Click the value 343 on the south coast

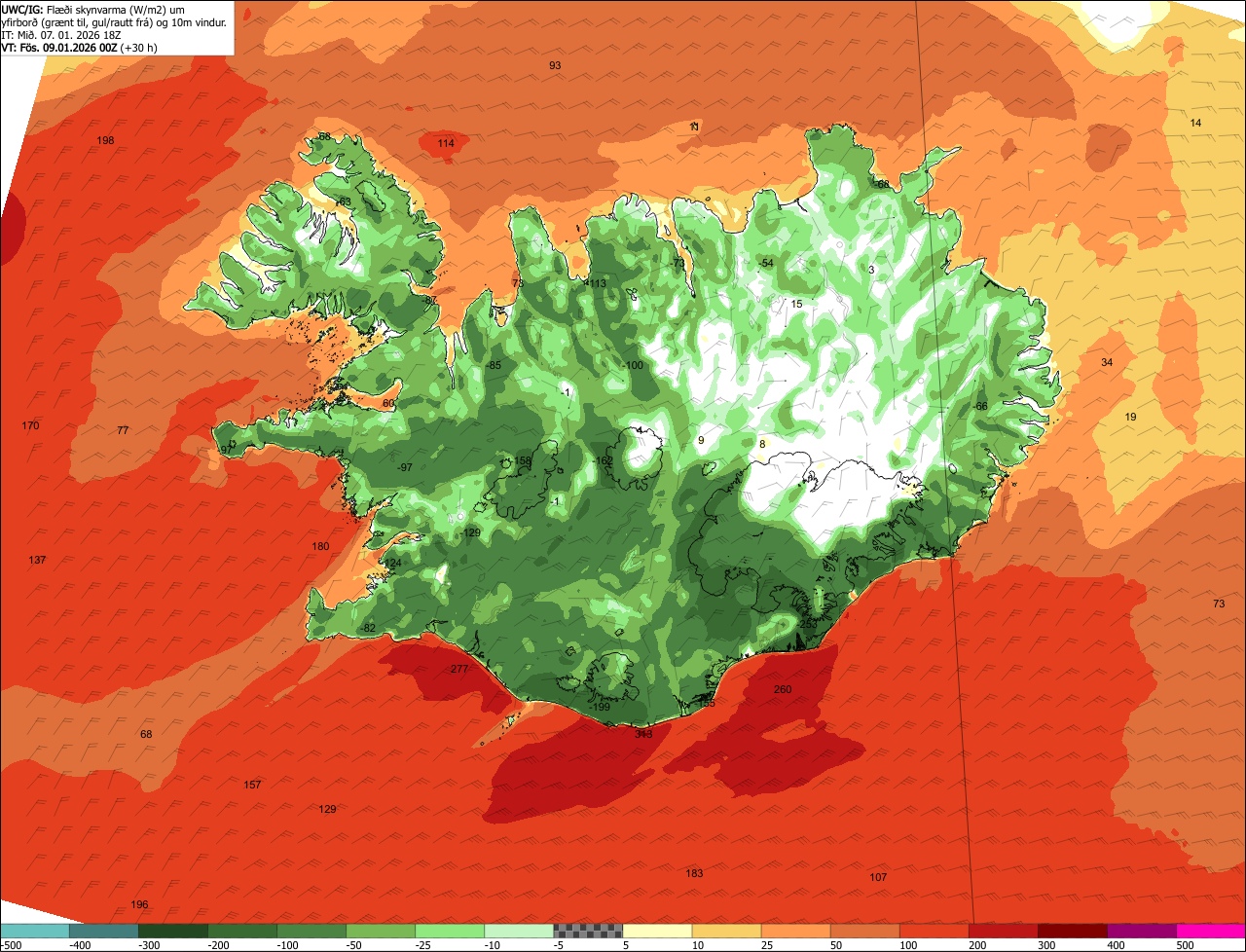tap(643, 734)
